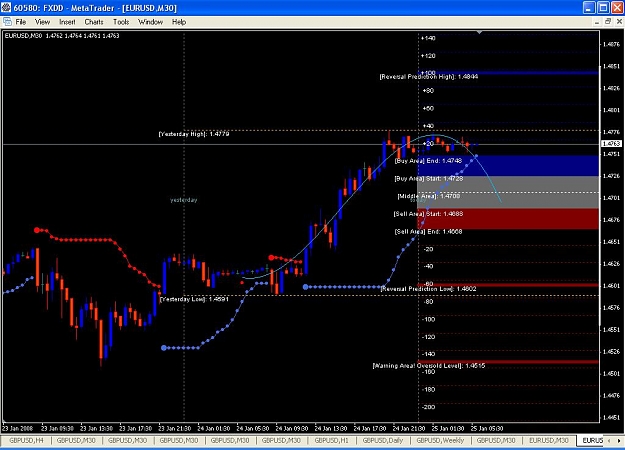Click the Sell Area End 1.4668 label
The width and height of the screenshot is (625, 450).
428,231
